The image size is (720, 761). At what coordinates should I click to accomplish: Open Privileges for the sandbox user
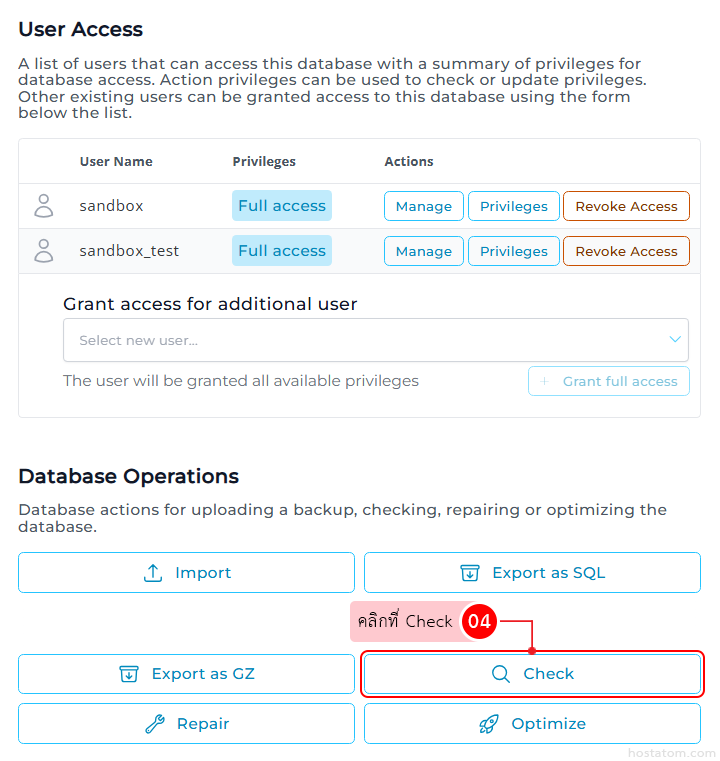[514, 206]
